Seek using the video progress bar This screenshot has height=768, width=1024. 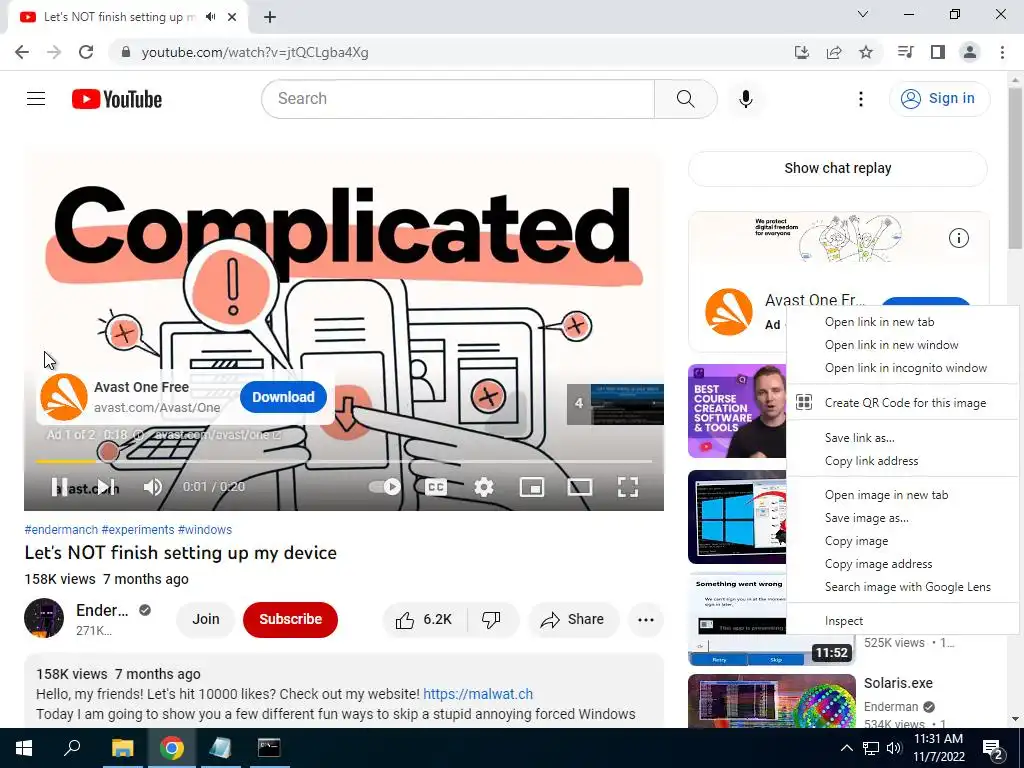[344, 461]
